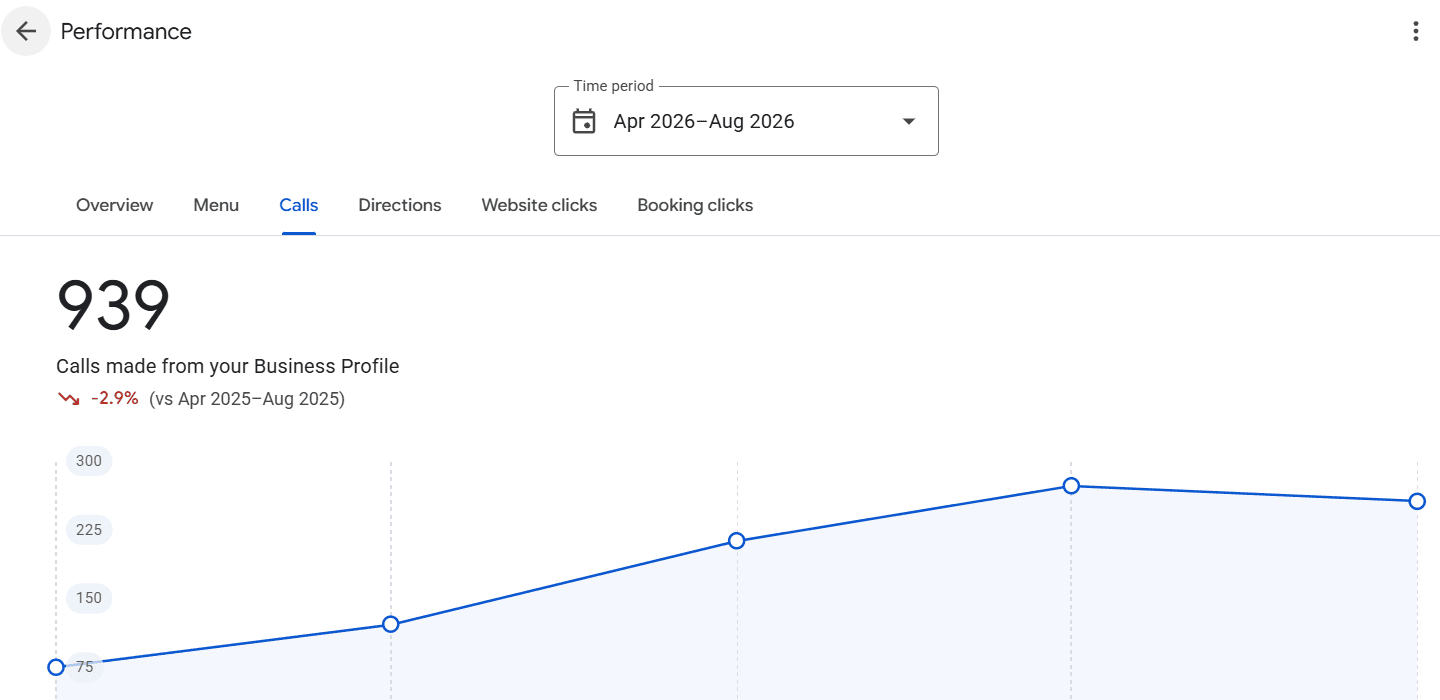The height and width of the screenshot is (700, 1440).
Task: Click the calendar icon in Time period
Action: coord(584,121)
